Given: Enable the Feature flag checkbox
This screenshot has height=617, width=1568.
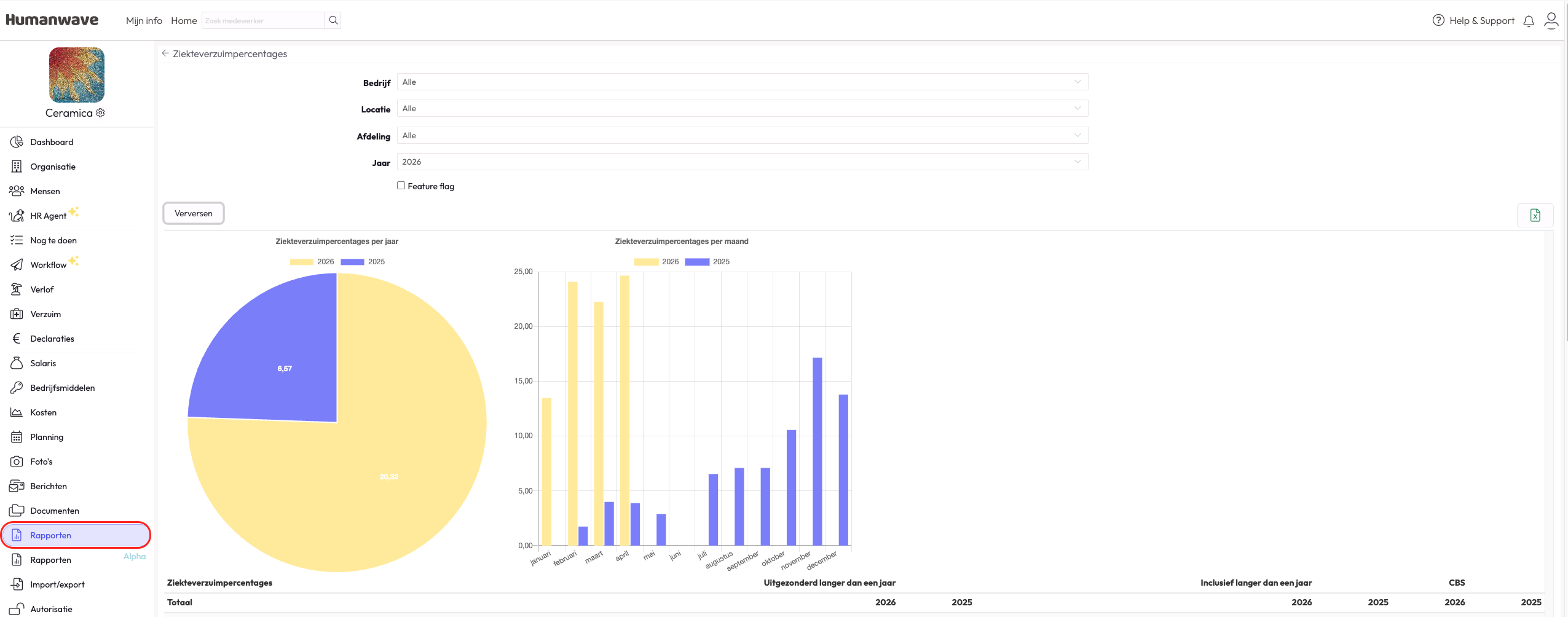Looking at the screenshot, I should click(401, 186).
